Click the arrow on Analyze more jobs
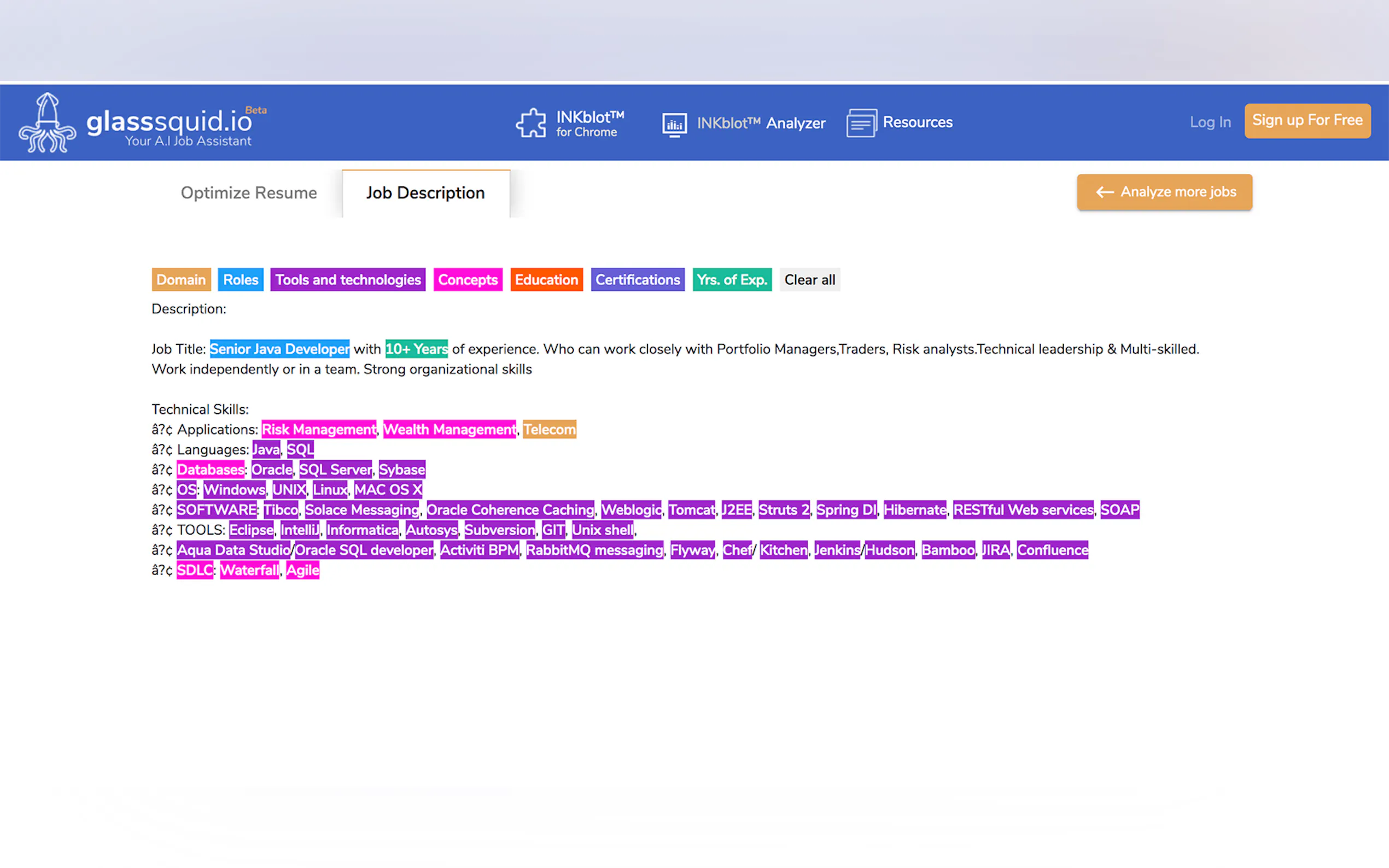 click(1104, 192)
